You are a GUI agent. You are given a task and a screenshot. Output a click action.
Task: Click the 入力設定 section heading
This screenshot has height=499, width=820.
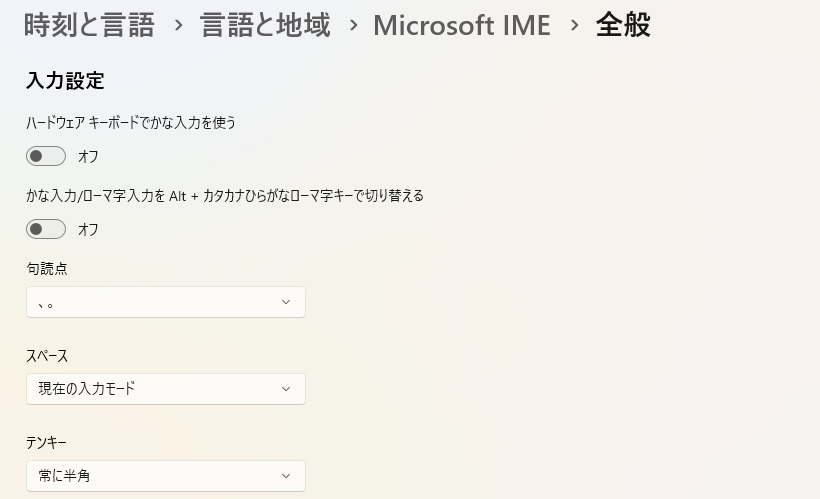(x=65, y=81)
